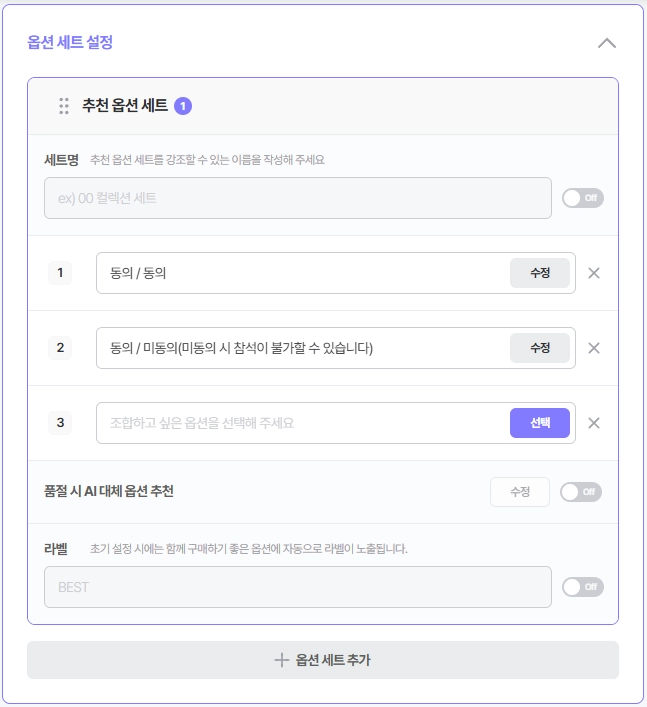Remove empty option row 3 via X

pos(594,423)
